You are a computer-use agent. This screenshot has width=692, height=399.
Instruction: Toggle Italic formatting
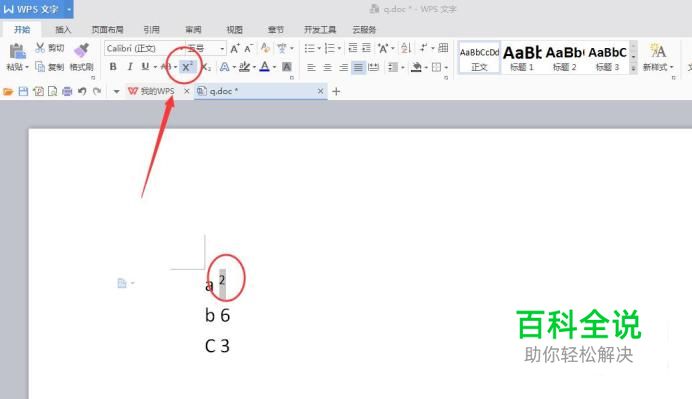coord(130,67)
